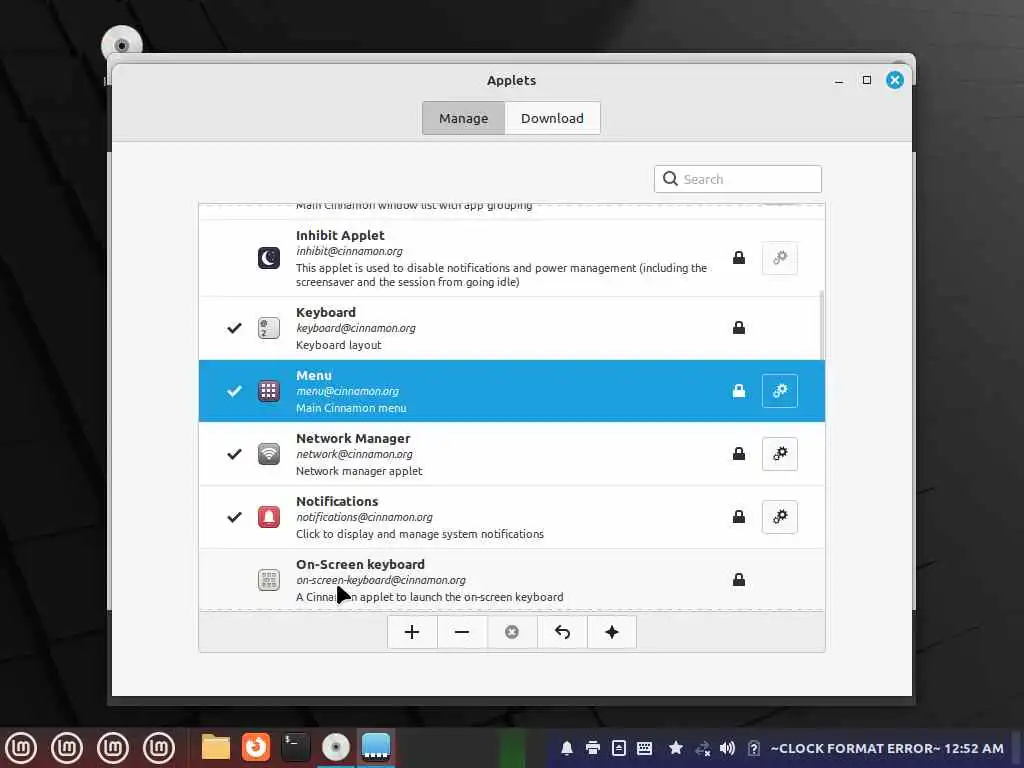Open network connection tray icon
The height and width of the screenshot is (768, 1024).
tap(703, 748)
